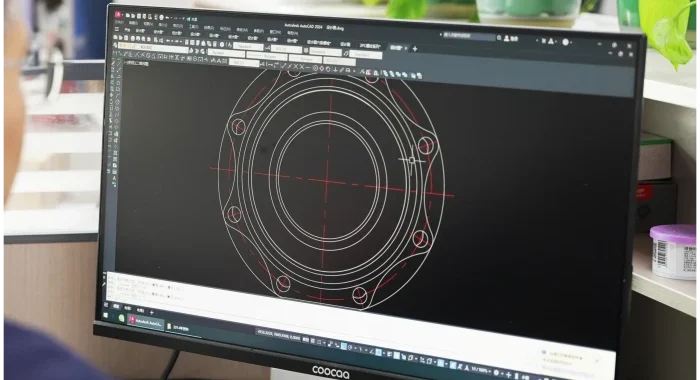Image resolution: width=700 pixels, height=380 pixels.
Task: Click Undo in the Quick Access Toolbar
Action: pyautogui.click(x=167, y=17)
